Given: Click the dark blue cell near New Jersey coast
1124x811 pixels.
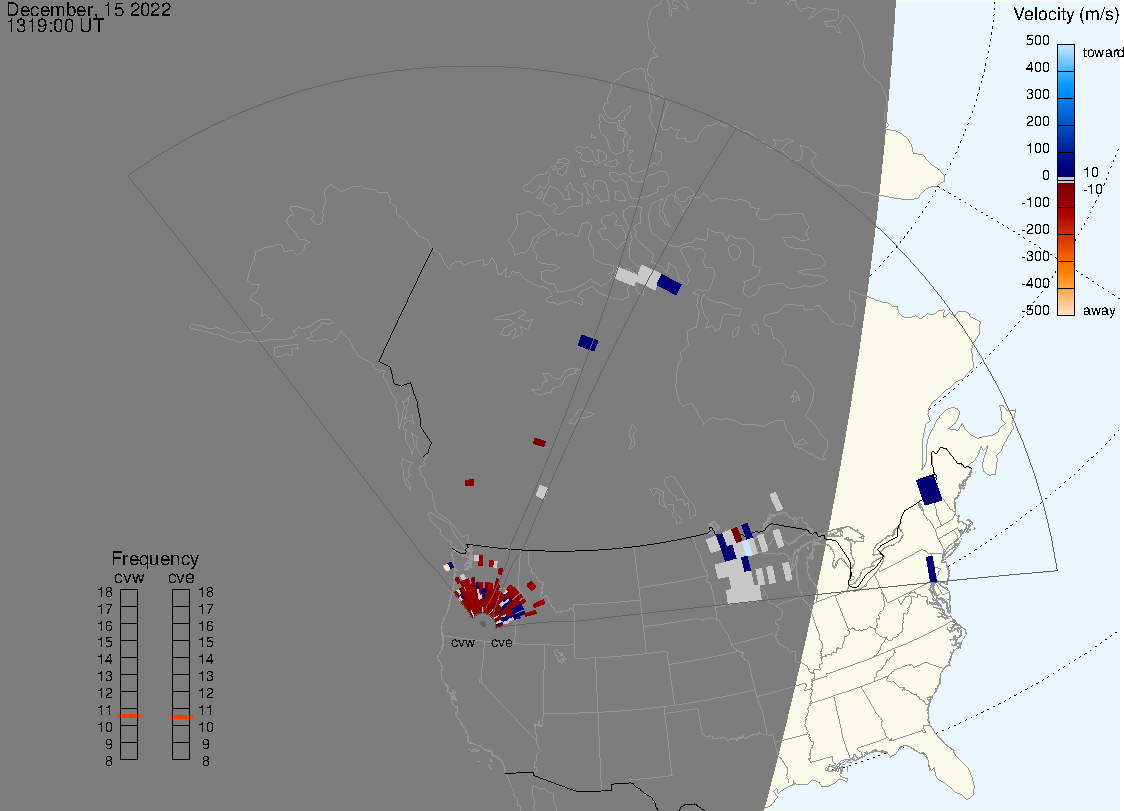Looking at the screenshot, I should click(932, 569).
